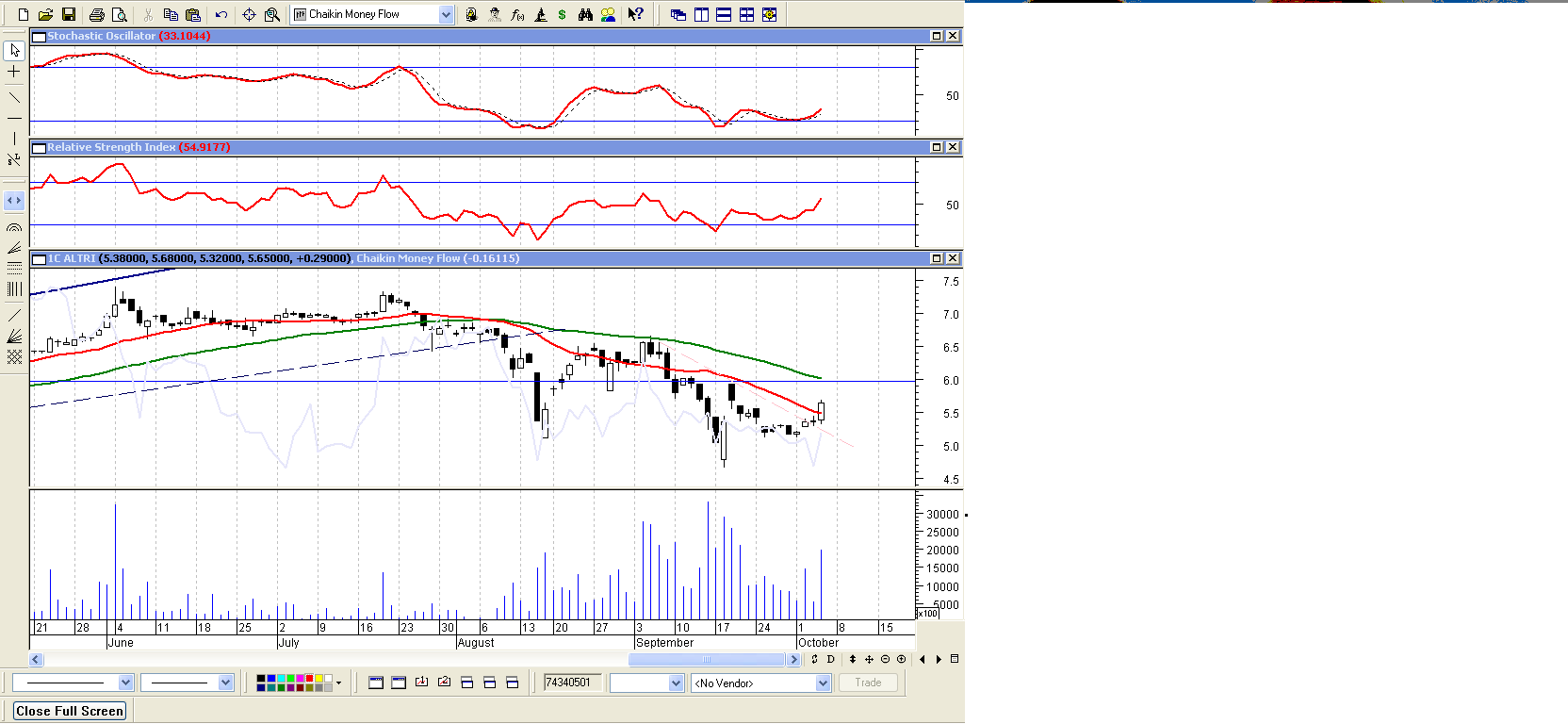
Task: Click the context help arrow icon
Action: (636, 14)
